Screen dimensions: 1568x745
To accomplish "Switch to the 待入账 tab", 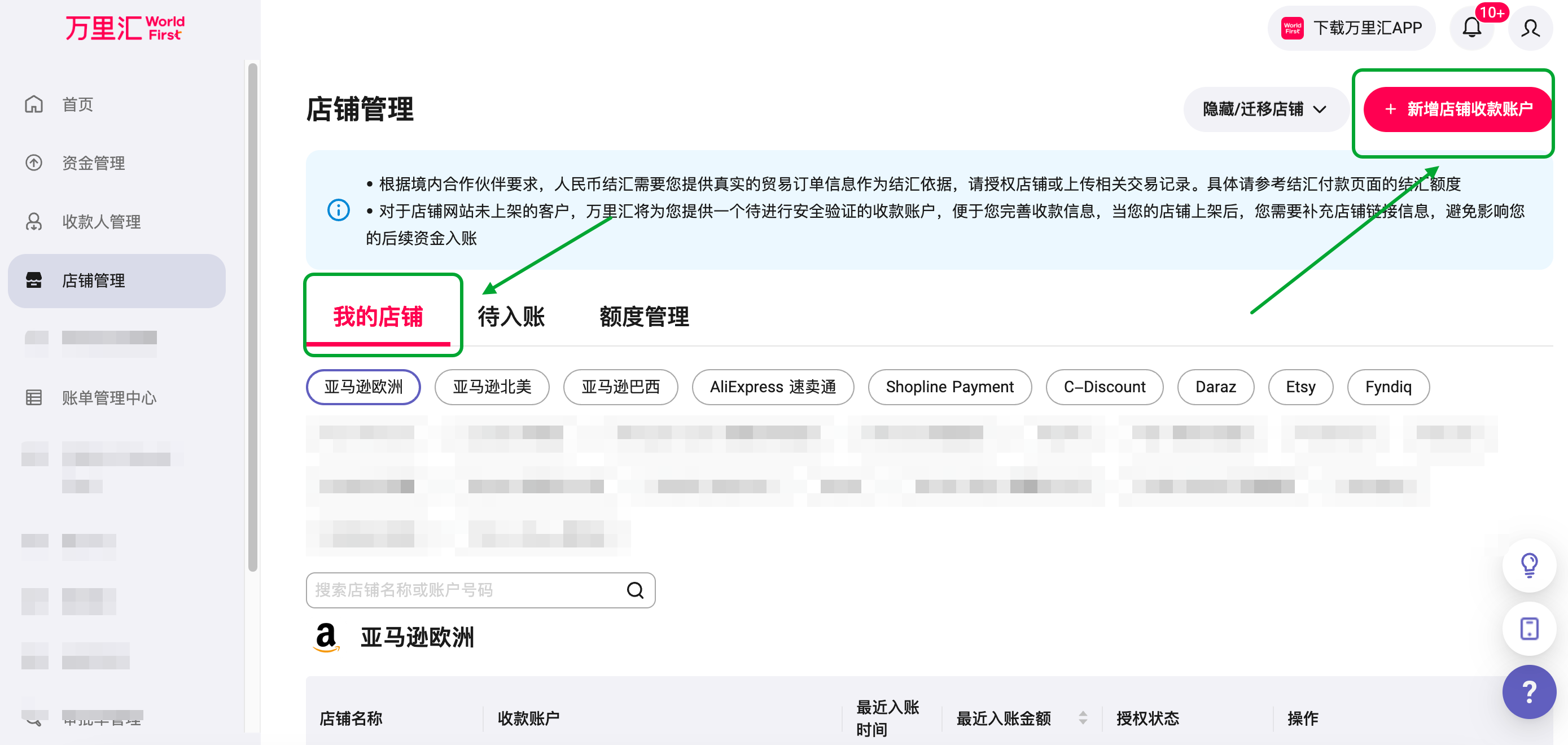I will tap(511, 317).
